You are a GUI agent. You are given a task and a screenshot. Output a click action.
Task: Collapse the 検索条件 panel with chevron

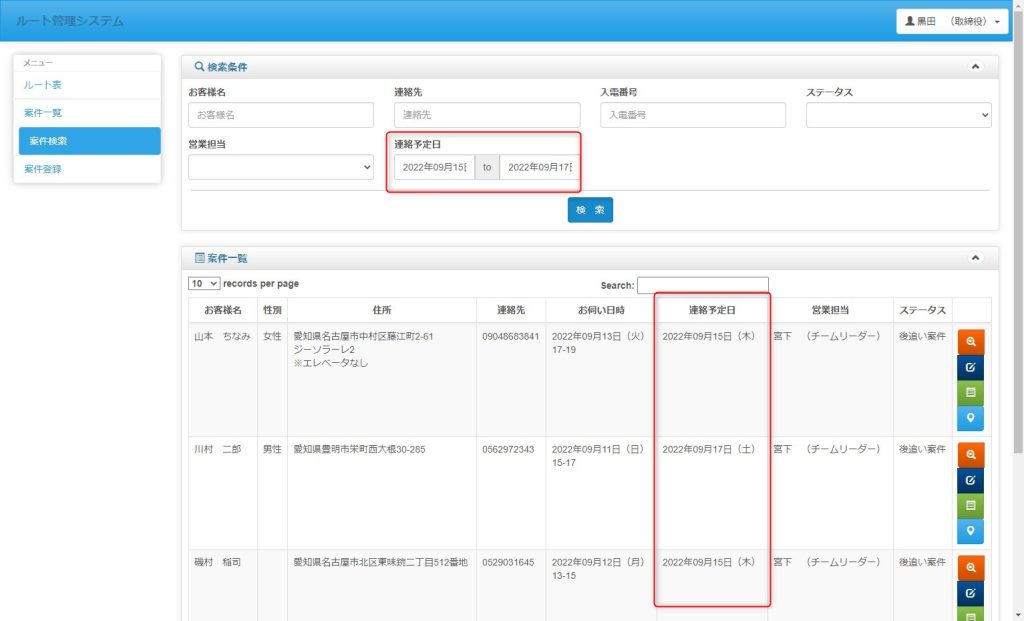click(x=976, y=67)
